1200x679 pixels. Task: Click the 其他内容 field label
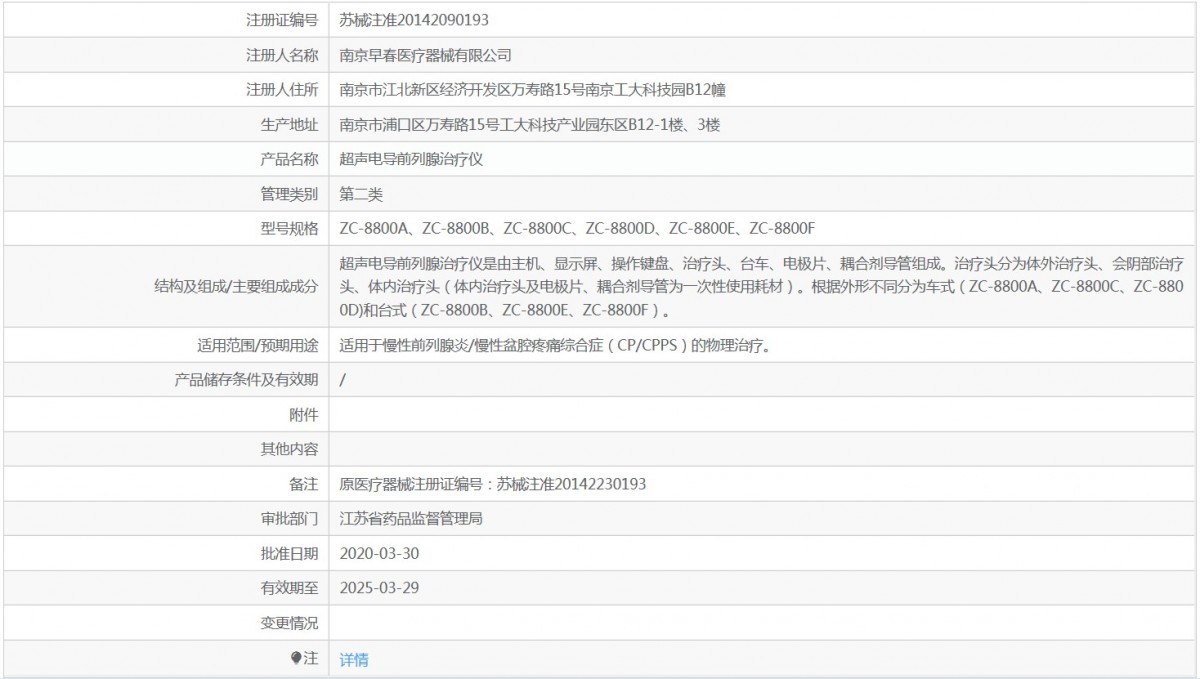(289, 449)
